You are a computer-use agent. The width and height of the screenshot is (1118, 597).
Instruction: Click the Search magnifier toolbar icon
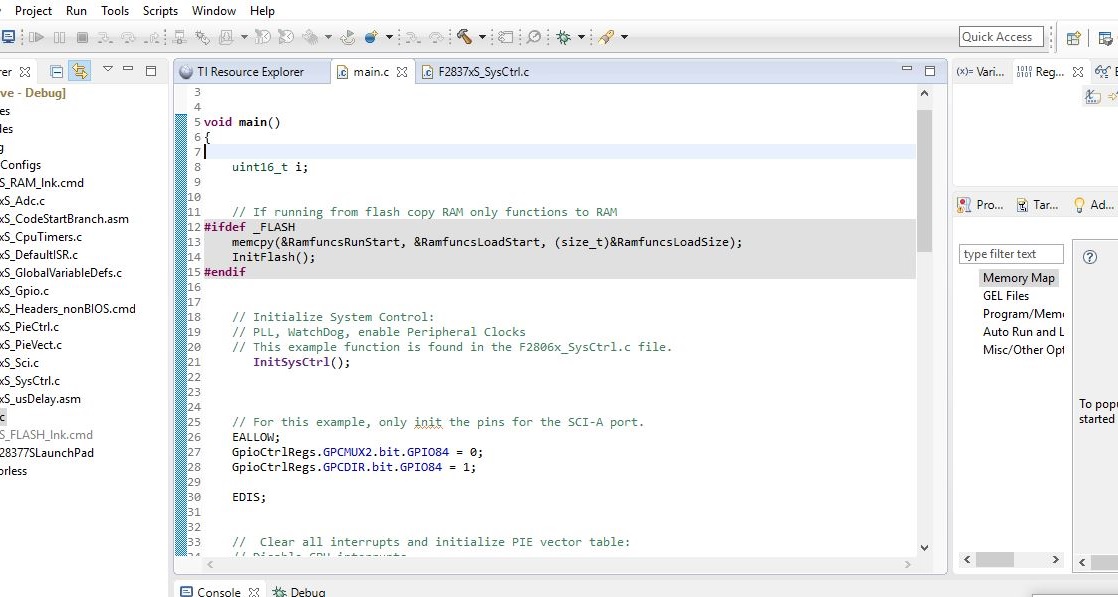pos(533,37)
